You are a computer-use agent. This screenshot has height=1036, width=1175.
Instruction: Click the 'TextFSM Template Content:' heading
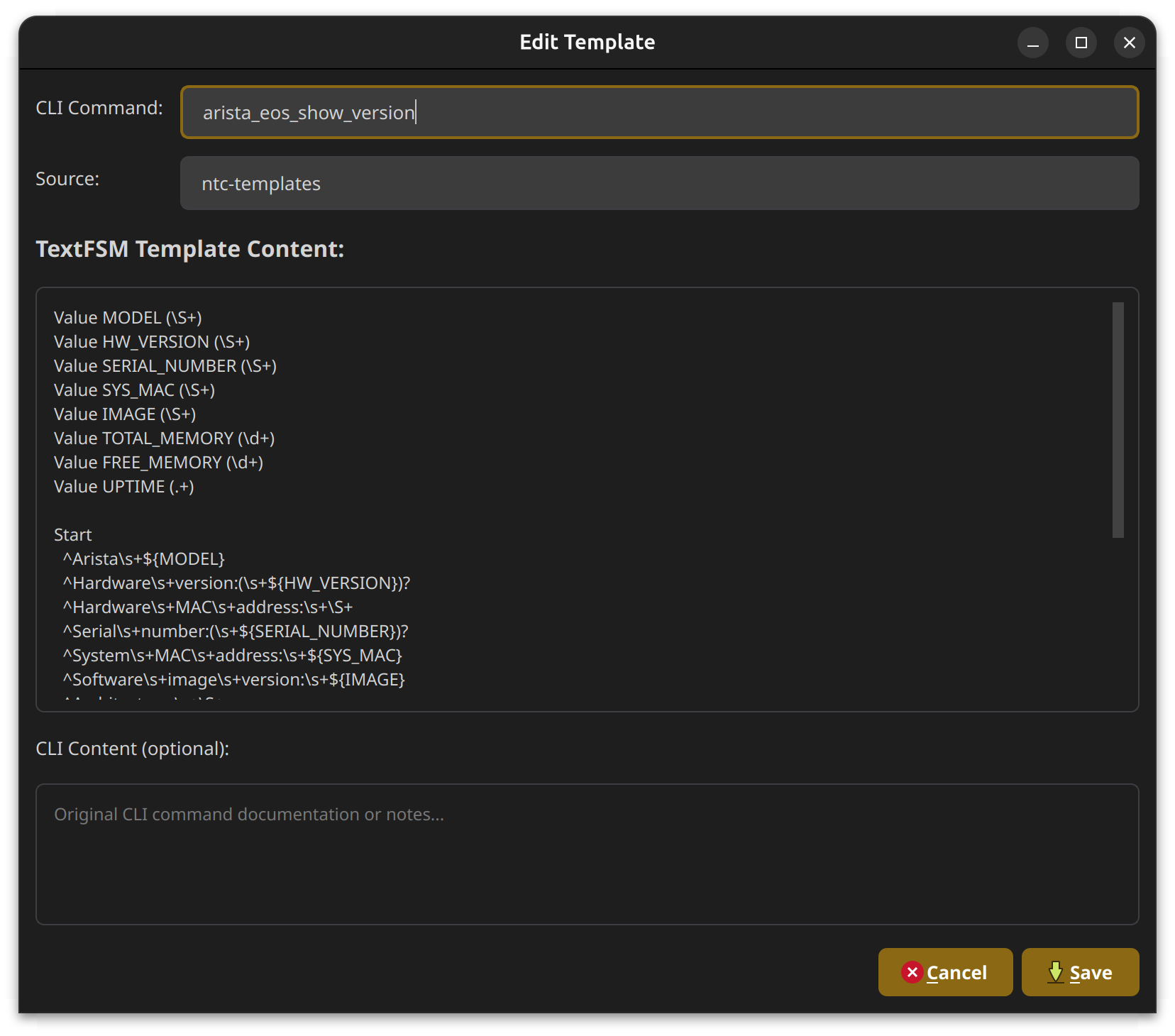pos(189,249)
